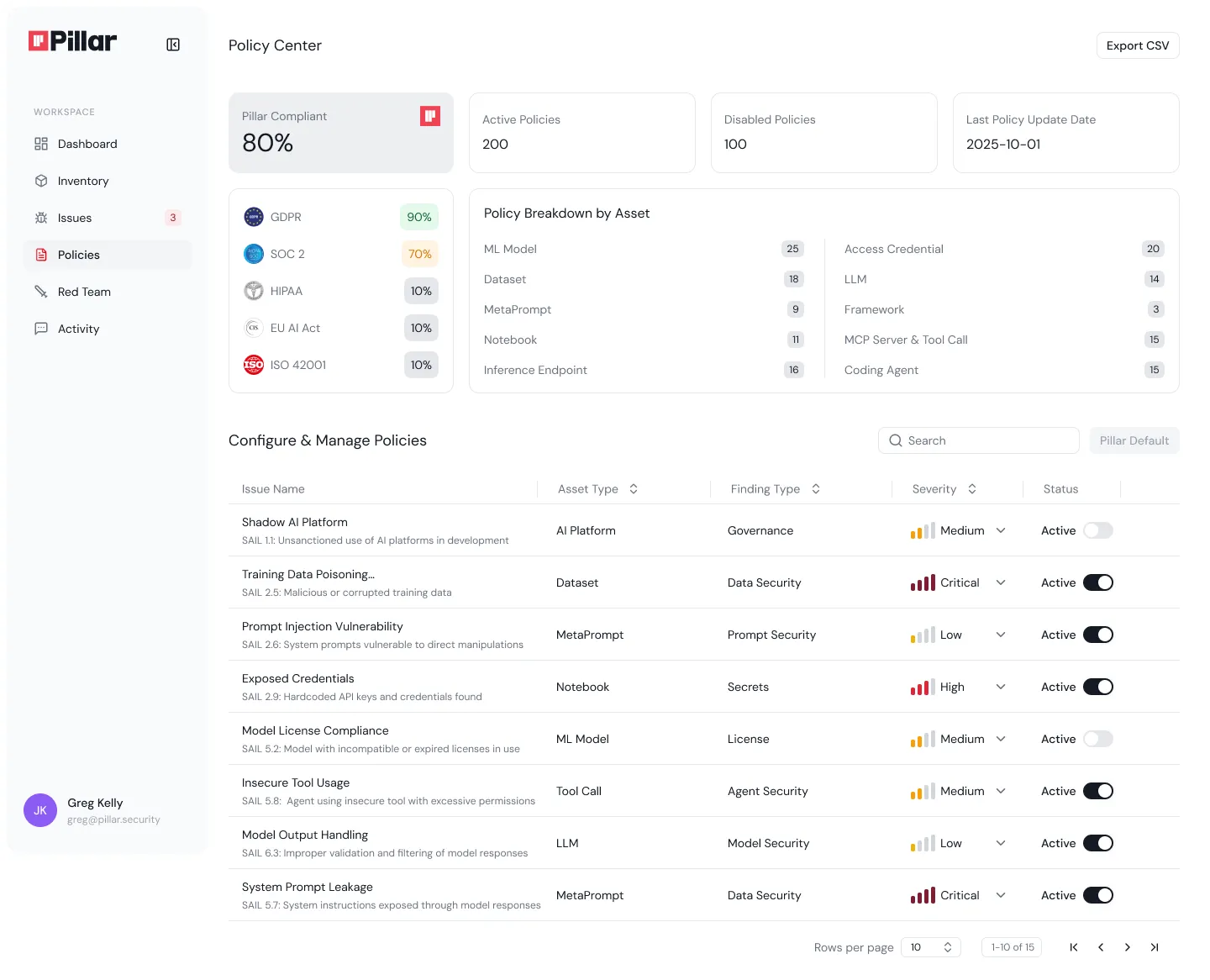Image resolution: width=1210 pixels, height=980 pixels.
Task: Click Critical severity bars for Training Data Poisoning
Action: click(923, 582)
